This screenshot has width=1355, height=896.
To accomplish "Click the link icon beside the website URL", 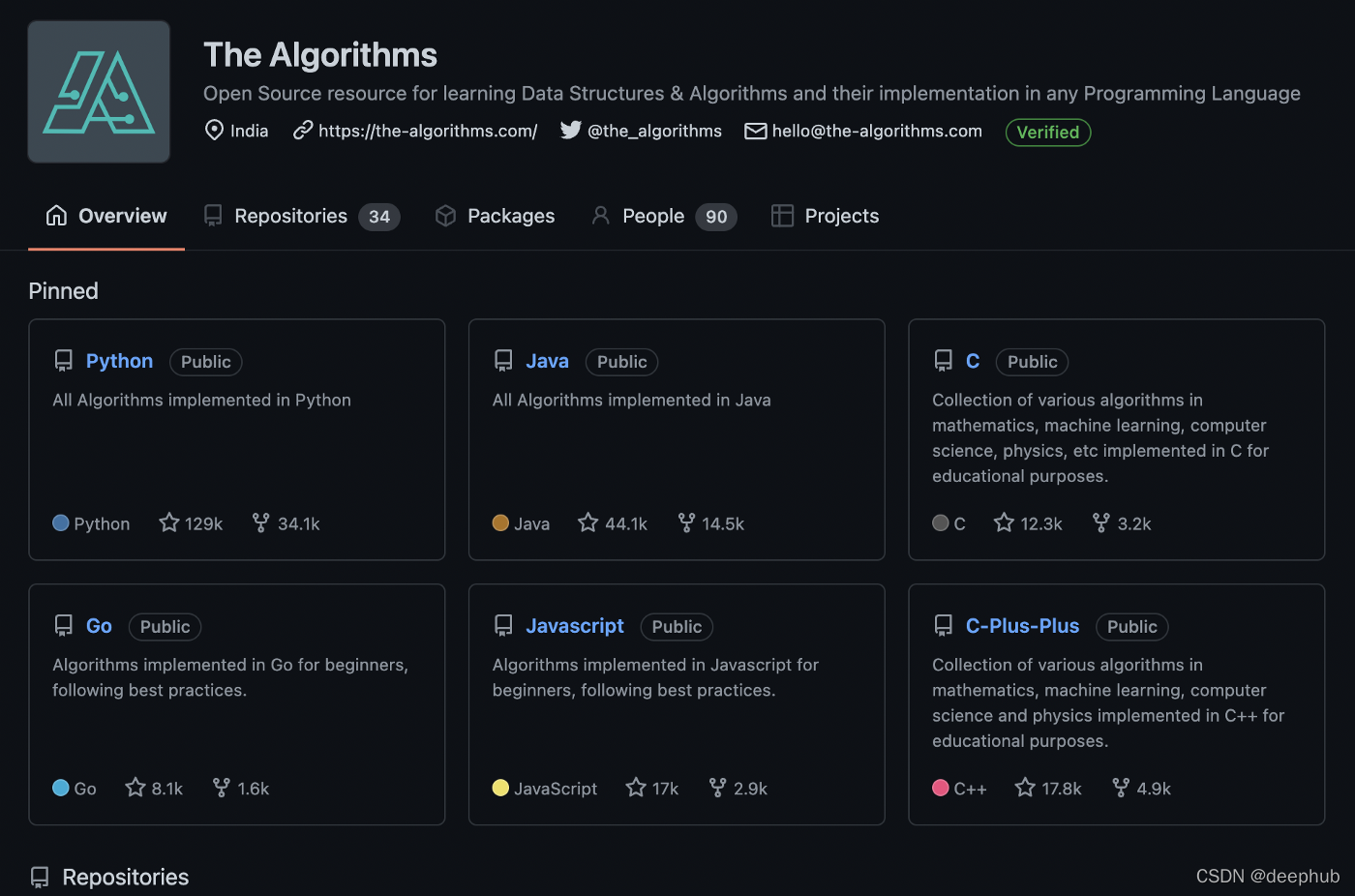I will click(x=303, y=131).
